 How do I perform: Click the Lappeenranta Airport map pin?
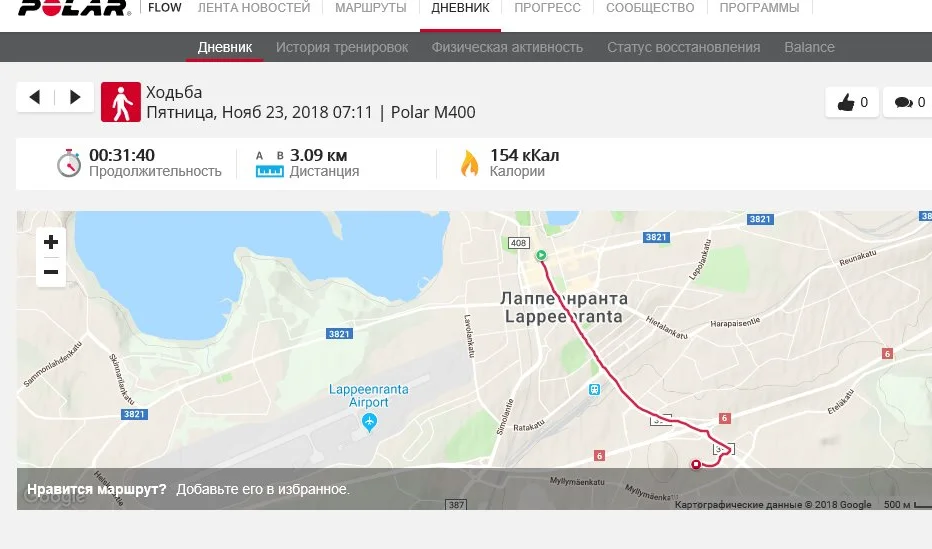369,422
